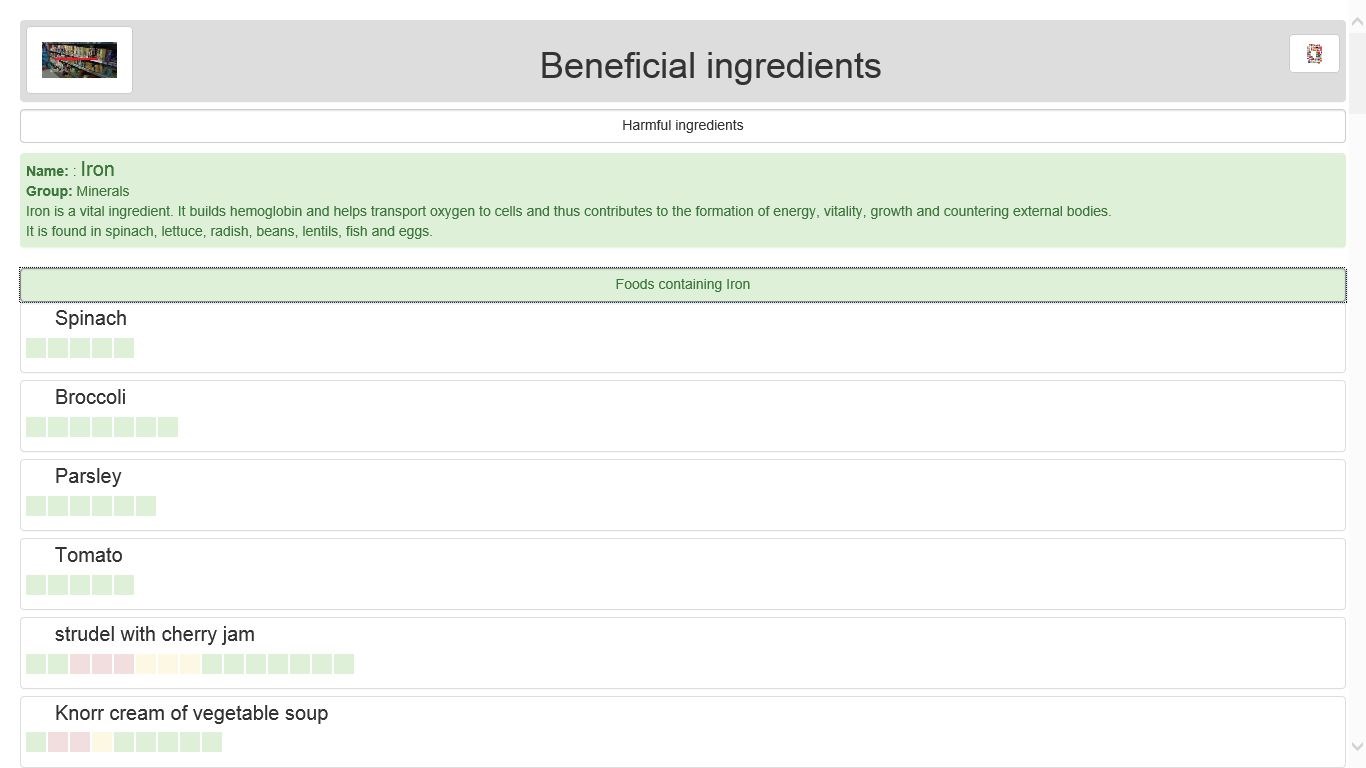The width and height of the screenshot is (1366, 768).
Task: Select the Parsley item
Action: (x=88, y=477)
